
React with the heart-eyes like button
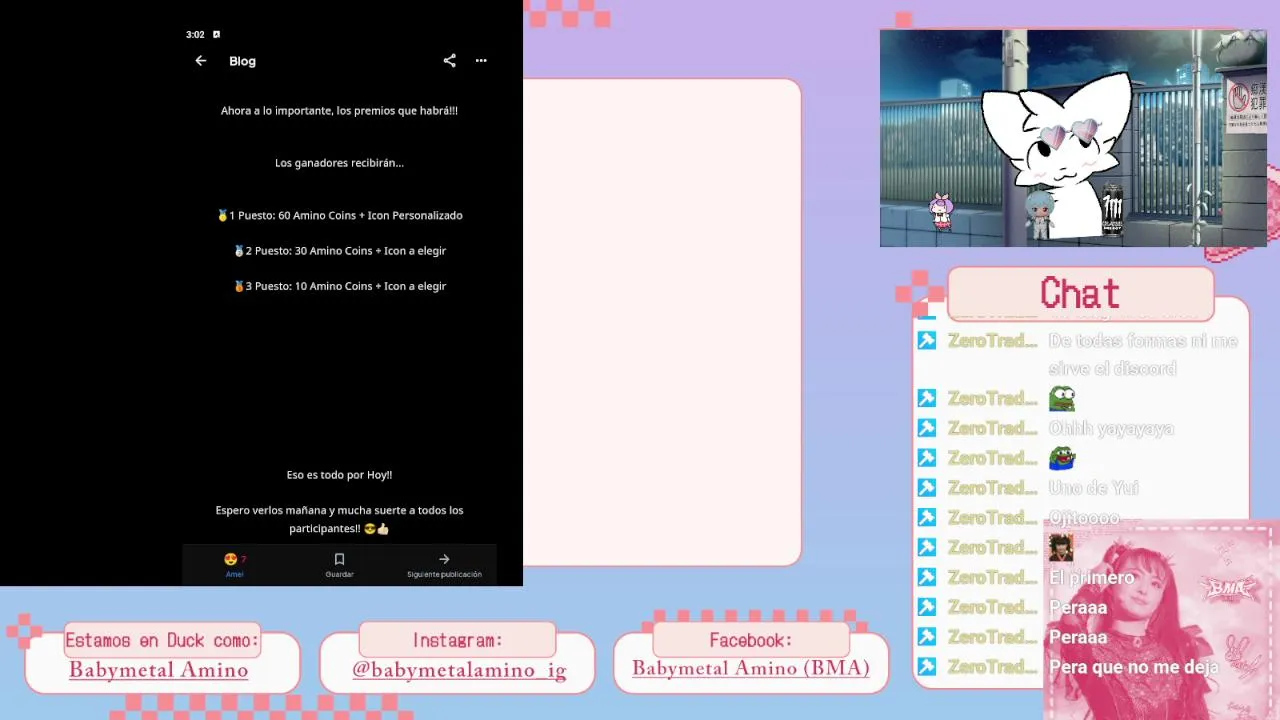pyautogui.click(x=234, y=564)
